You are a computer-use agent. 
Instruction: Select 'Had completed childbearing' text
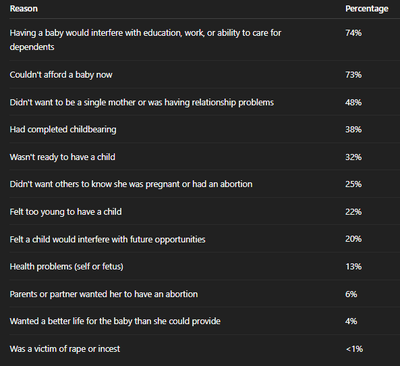(x=63, y=129)
